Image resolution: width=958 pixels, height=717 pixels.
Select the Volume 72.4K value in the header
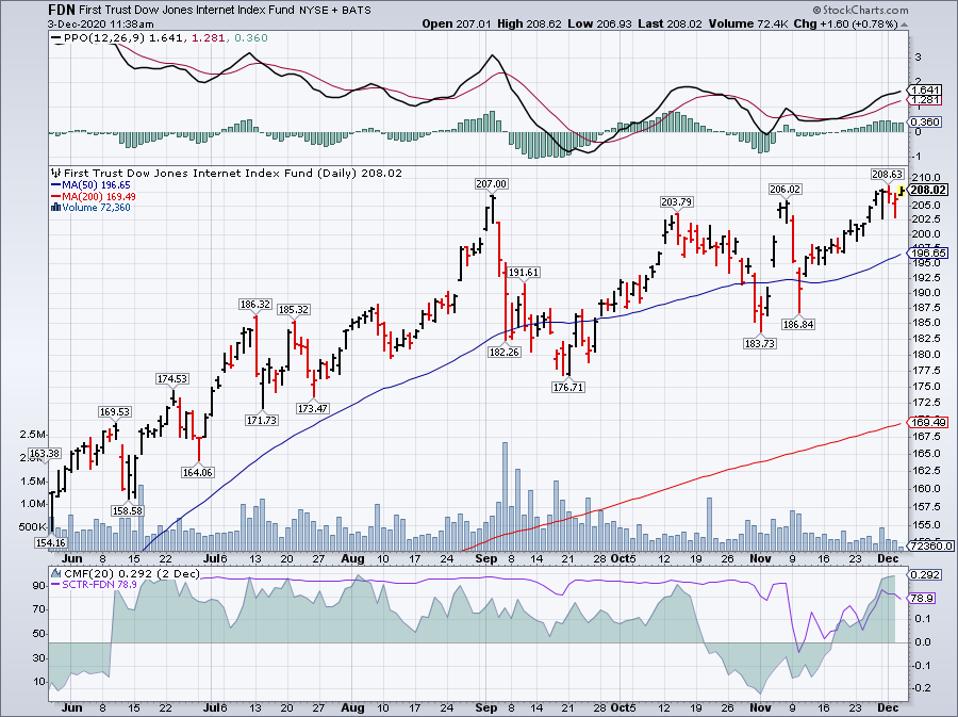coord(748,24)
